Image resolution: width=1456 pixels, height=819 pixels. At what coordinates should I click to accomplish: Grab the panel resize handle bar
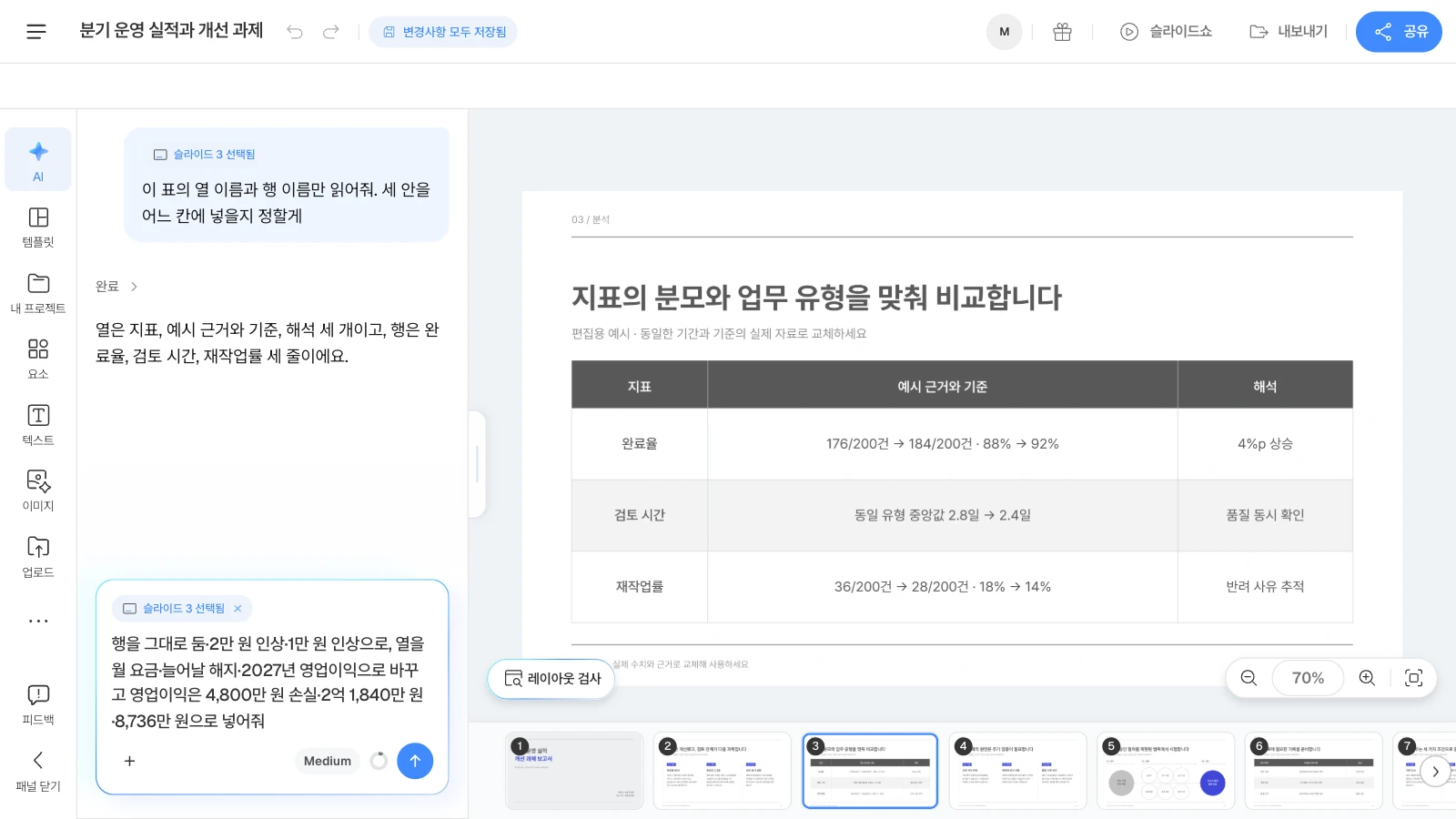477,464
